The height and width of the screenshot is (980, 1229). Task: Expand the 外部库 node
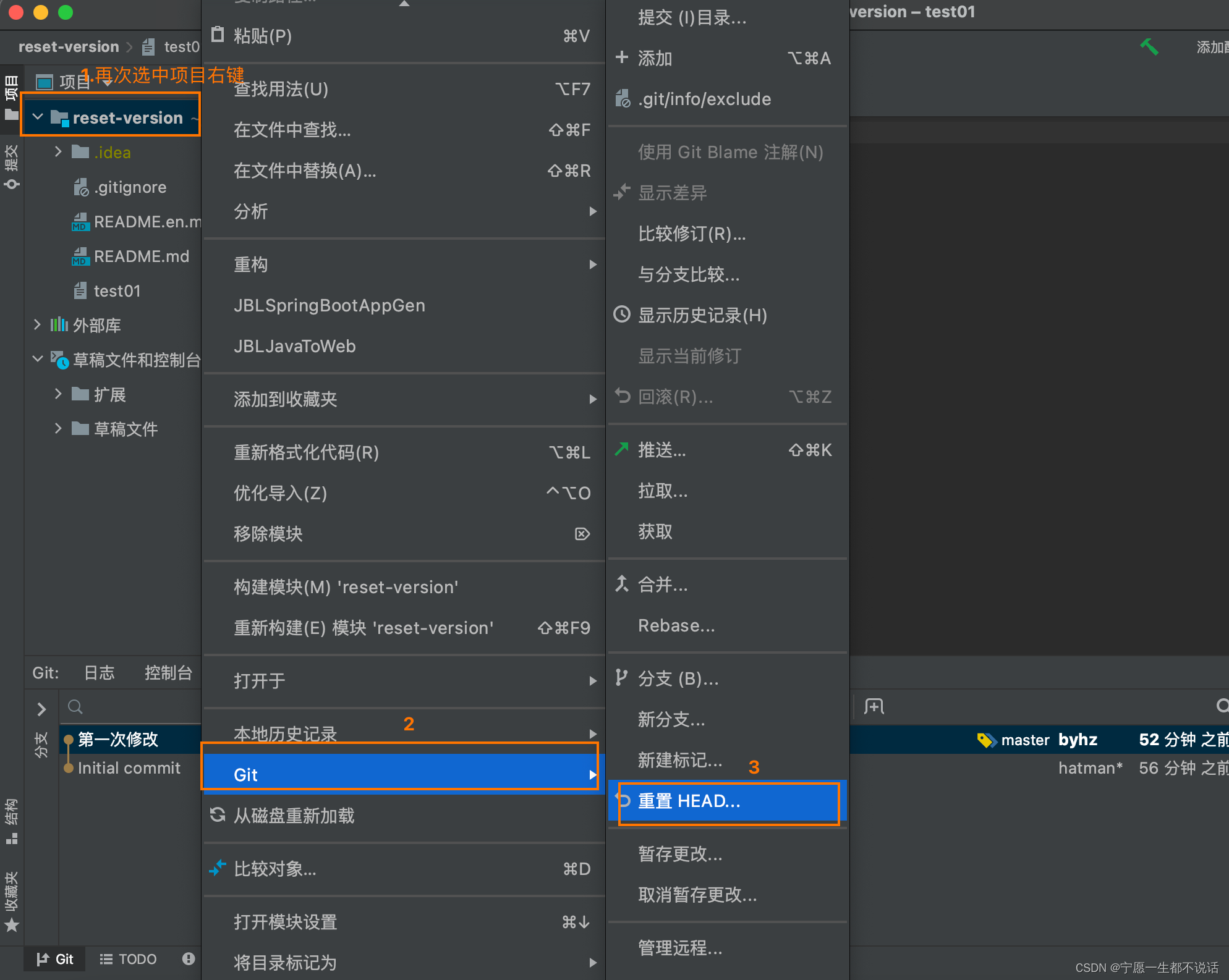37,324
